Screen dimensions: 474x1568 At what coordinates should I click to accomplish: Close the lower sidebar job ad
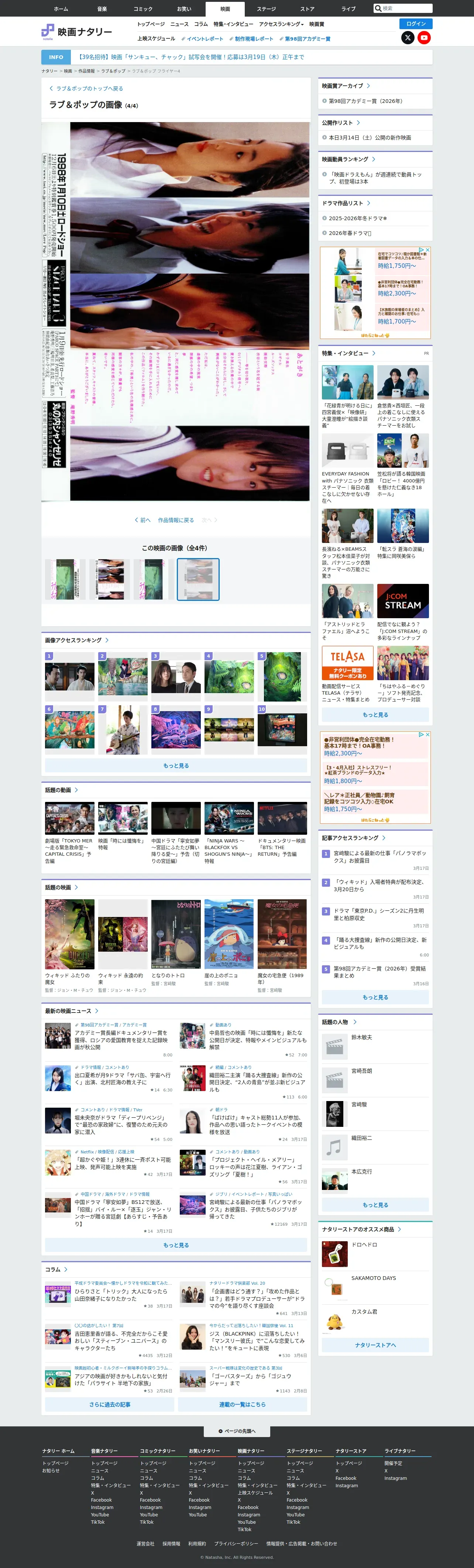pos(428,735)
